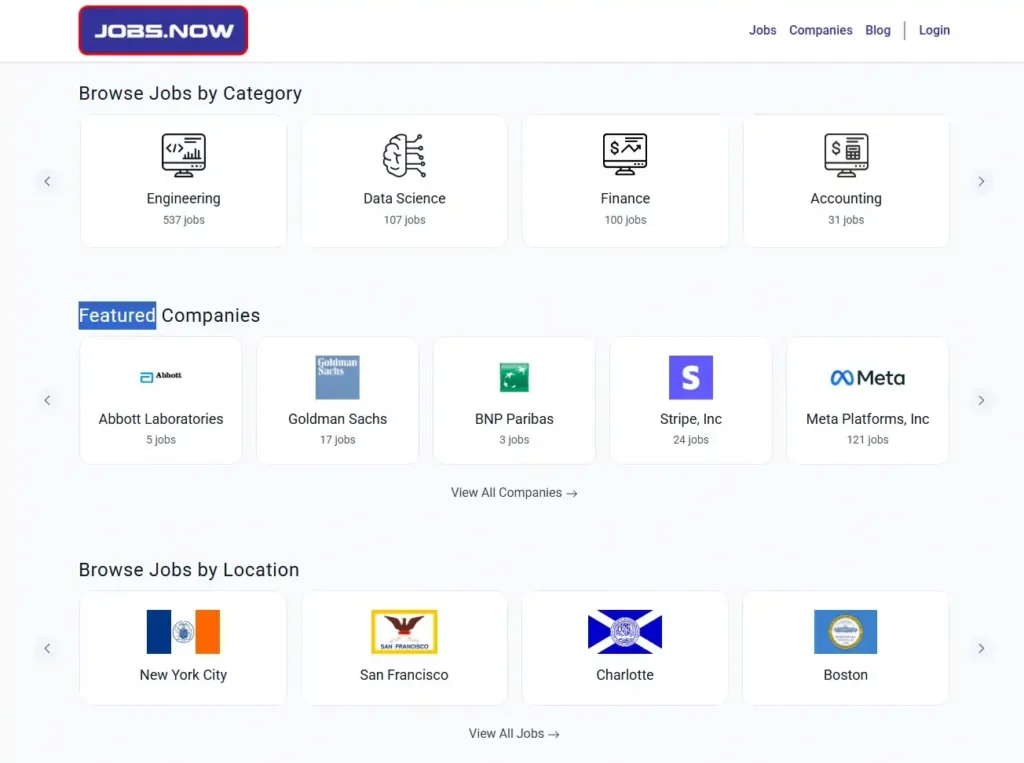1024x763 pixels.
Task: Select the Engineering category icon
Action: (184, 155)
